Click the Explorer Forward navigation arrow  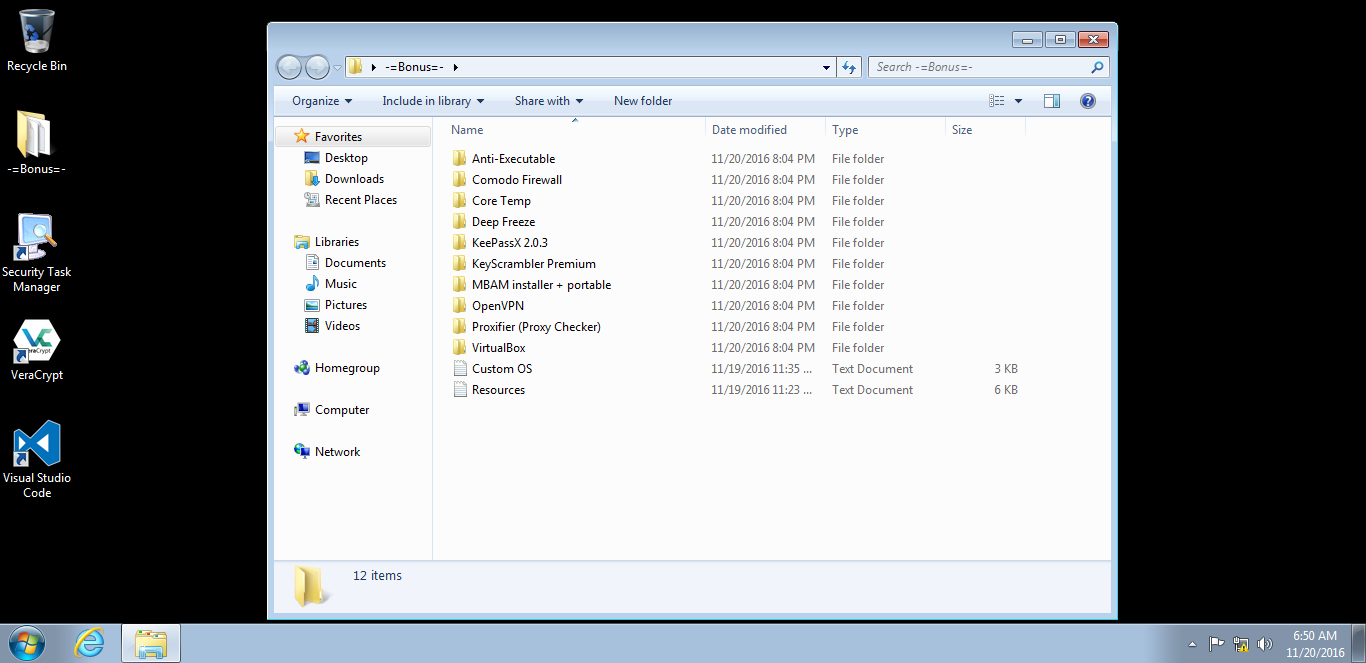[316, 67]
